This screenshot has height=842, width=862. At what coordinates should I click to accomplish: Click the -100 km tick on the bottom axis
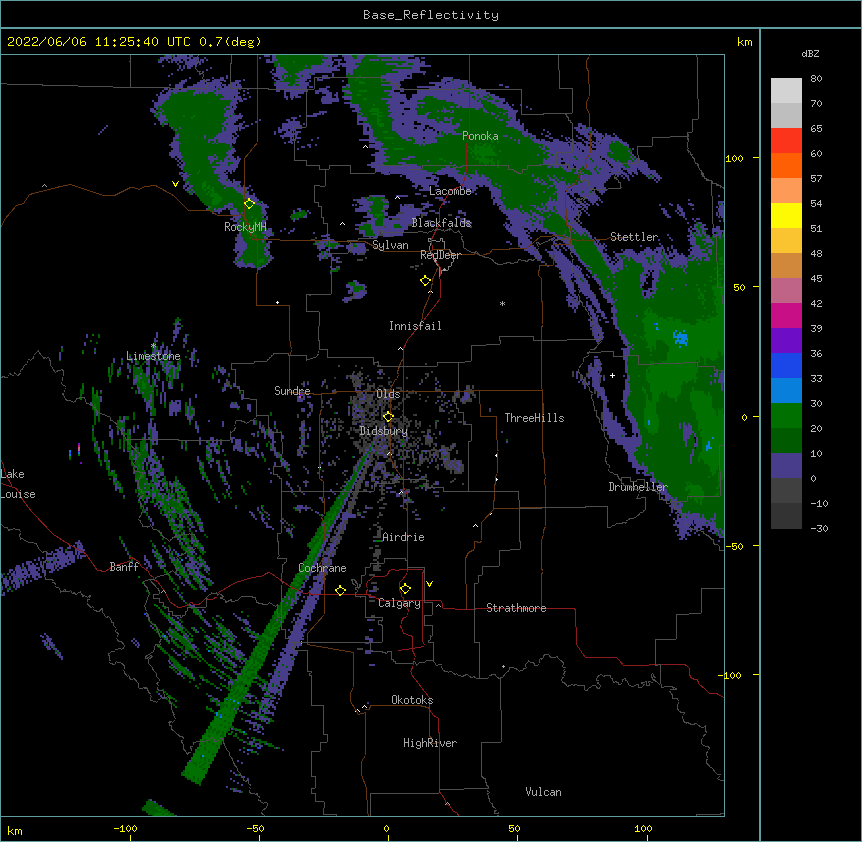coord(126,828)
